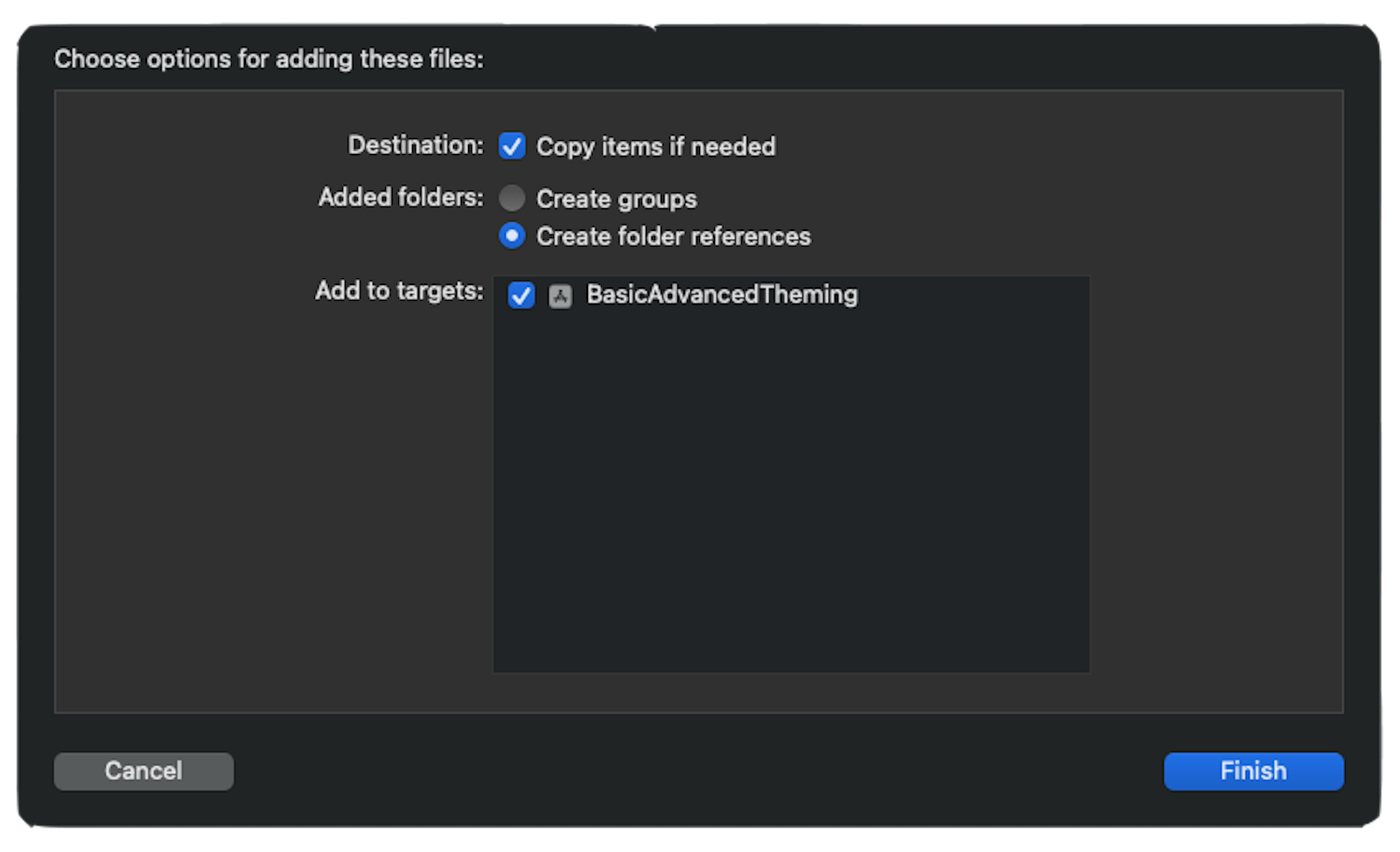1400x852 pixels.
Task: Abort adding files via Cancel
Action: pos(143,771)
